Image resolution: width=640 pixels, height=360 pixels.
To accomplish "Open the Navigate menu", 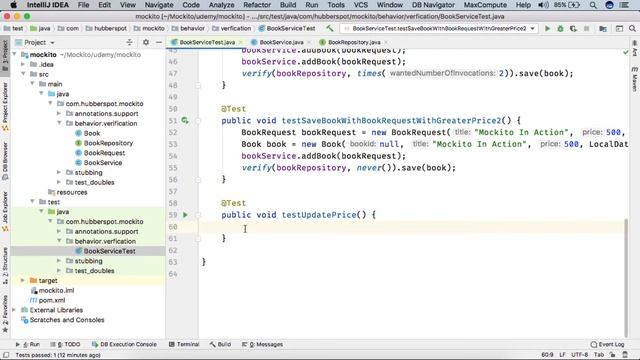I will coord(159,5).
